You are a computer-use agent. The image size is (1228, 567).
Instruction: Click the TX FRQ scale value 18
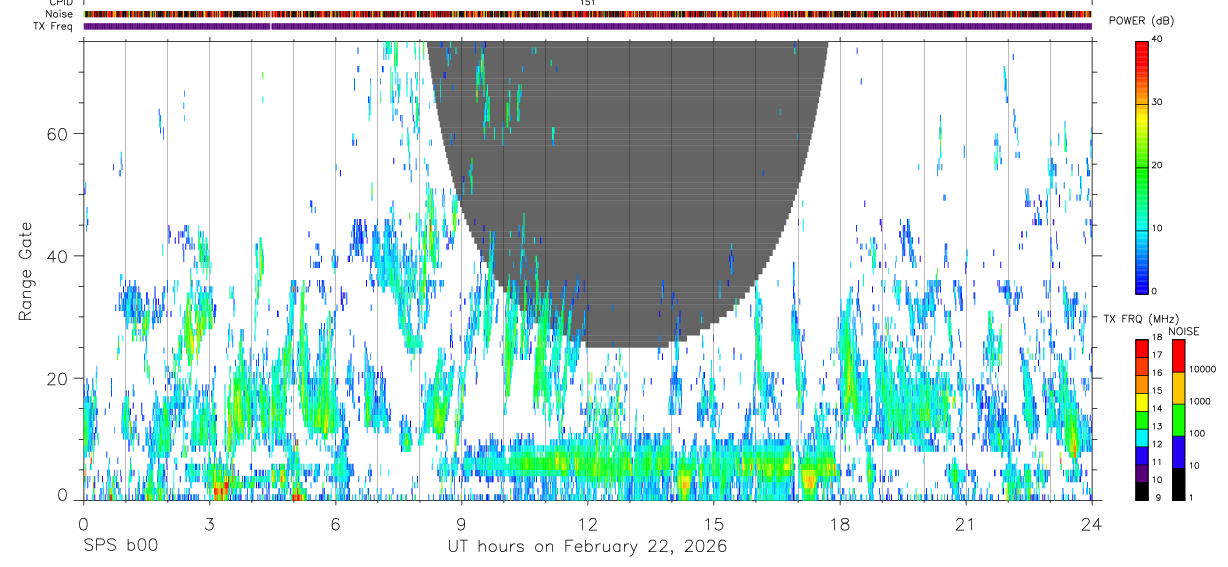pos(1157,338)
